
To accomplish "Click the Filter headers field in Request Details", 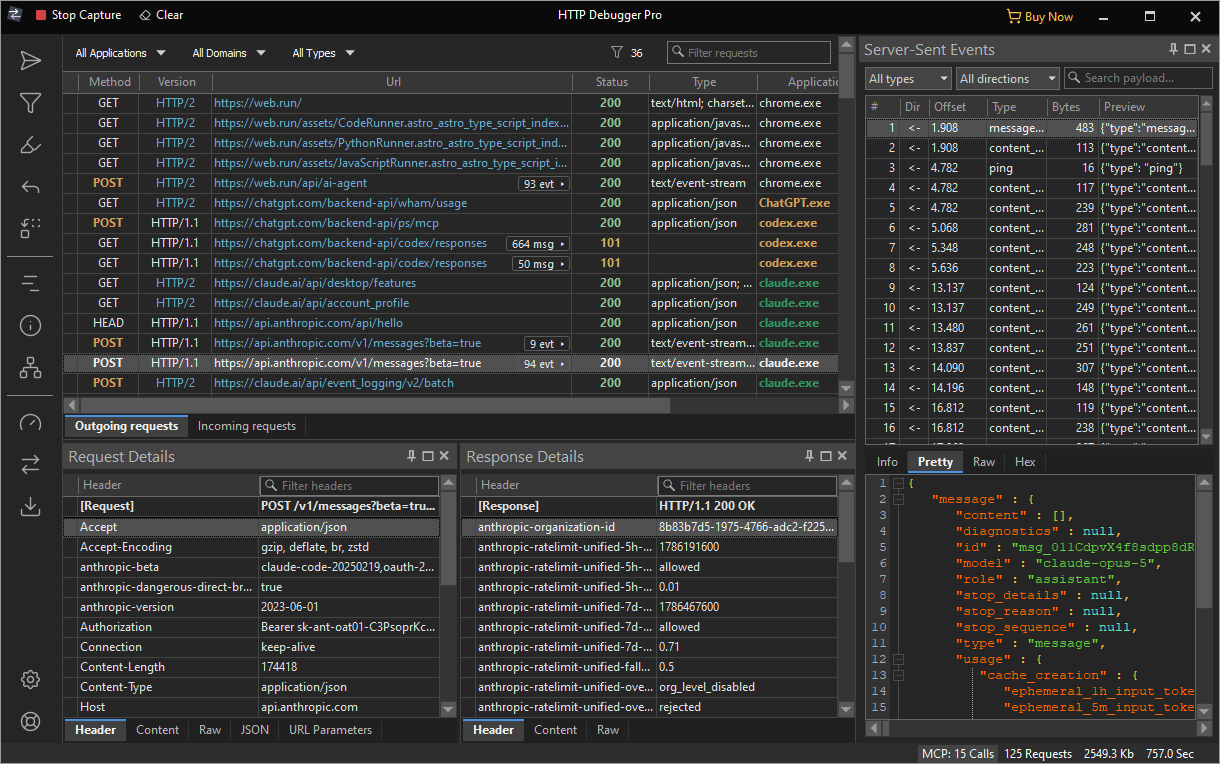I will (349, 485).
